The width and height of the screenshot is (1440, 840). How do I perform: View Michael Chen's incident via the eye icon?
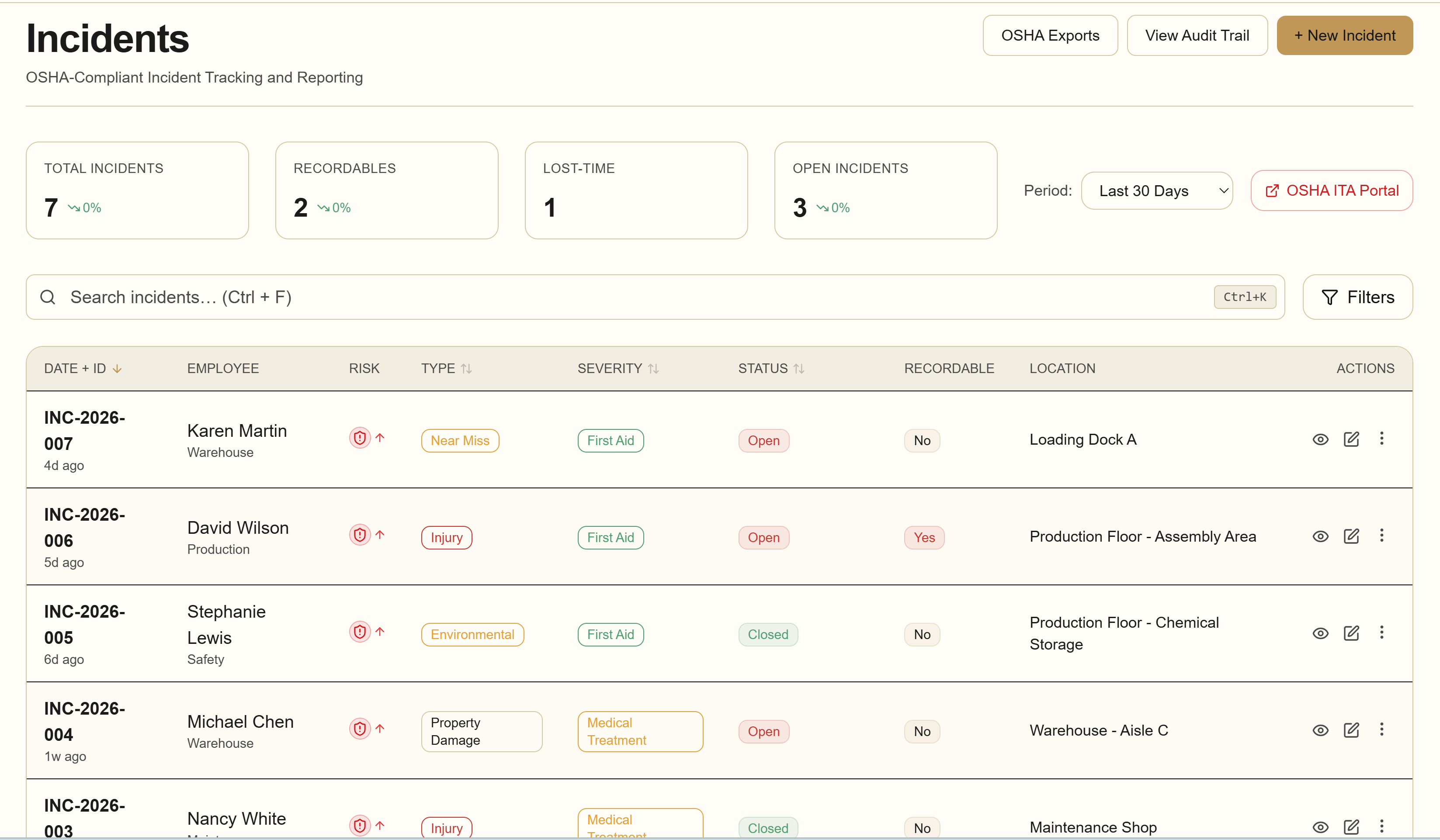coord(1321,730)
